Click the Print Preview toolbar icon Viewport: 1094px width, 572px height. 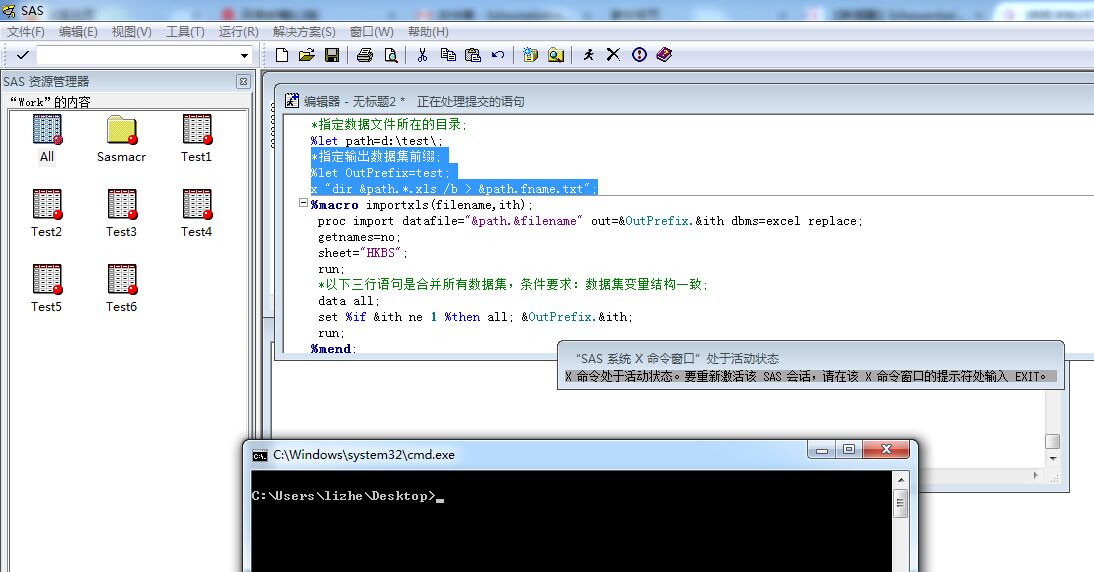click(x=391, y=55)
